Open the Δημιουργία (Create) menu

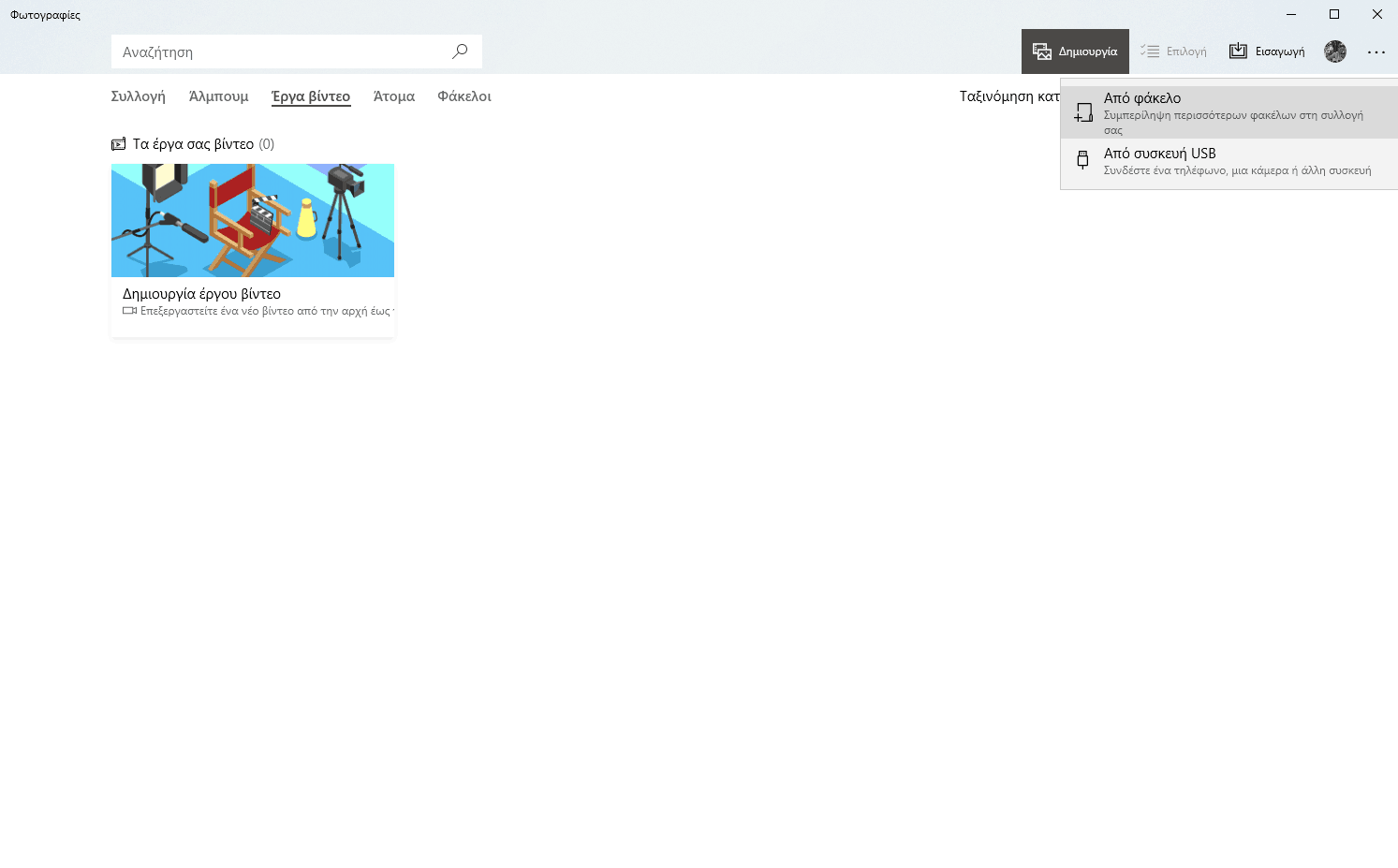point(1075,51)
